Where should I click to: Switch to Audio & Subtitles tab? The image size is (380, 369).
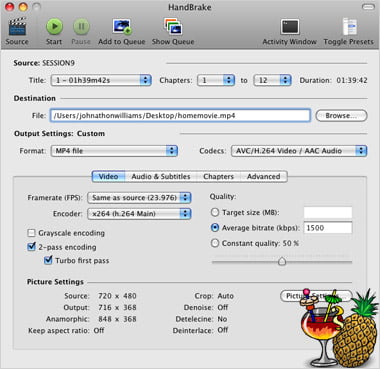pyautogui.click(x=161, y=177)
